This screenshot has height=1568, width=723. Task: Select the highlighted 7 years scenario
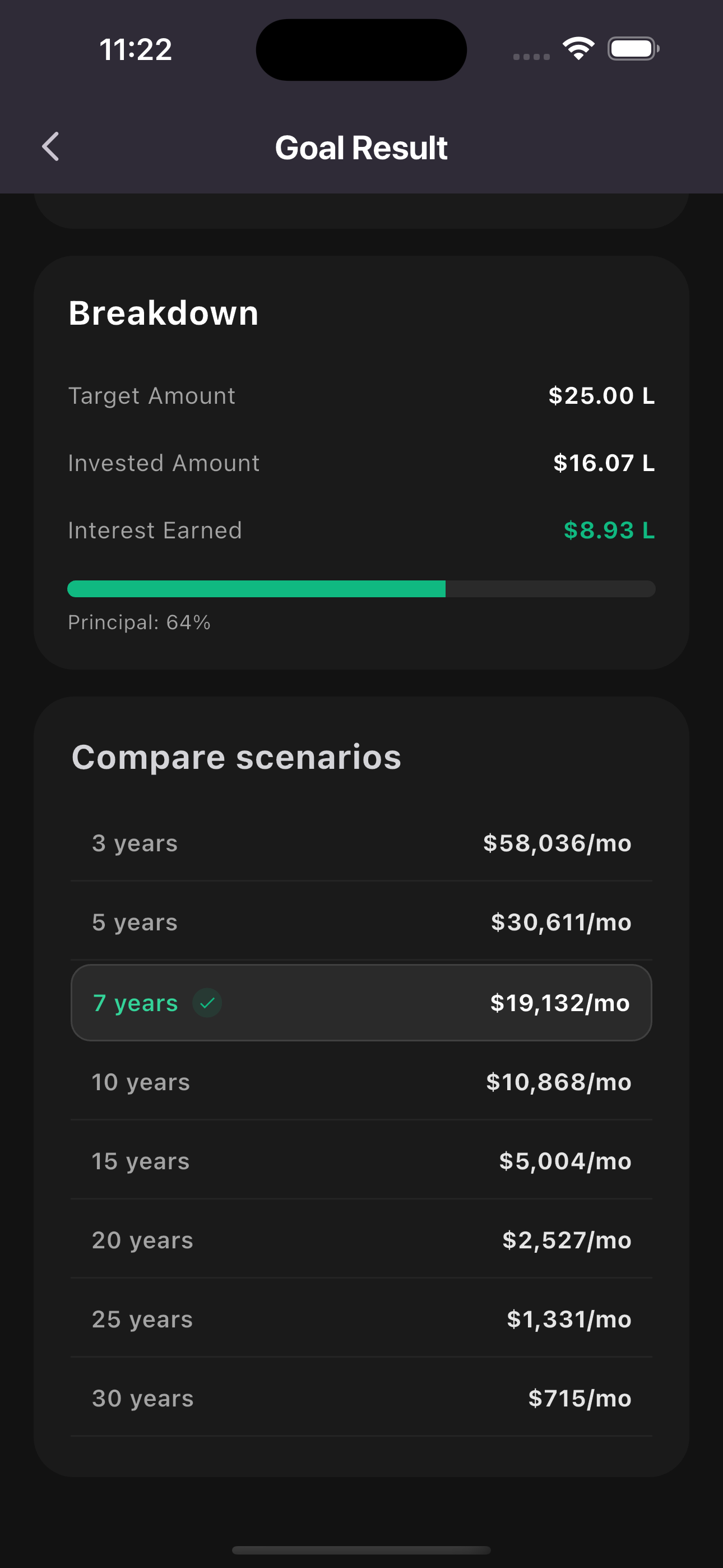361,1003
